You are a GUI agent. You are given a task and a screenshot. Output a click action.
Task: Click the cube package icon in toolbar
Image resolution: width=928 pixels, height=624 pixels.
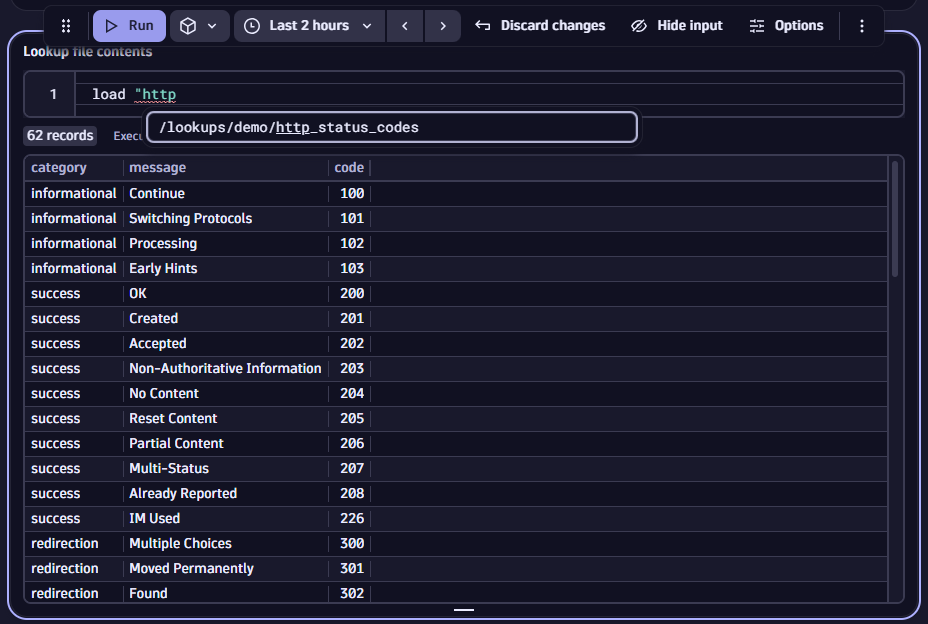(188, 25)
